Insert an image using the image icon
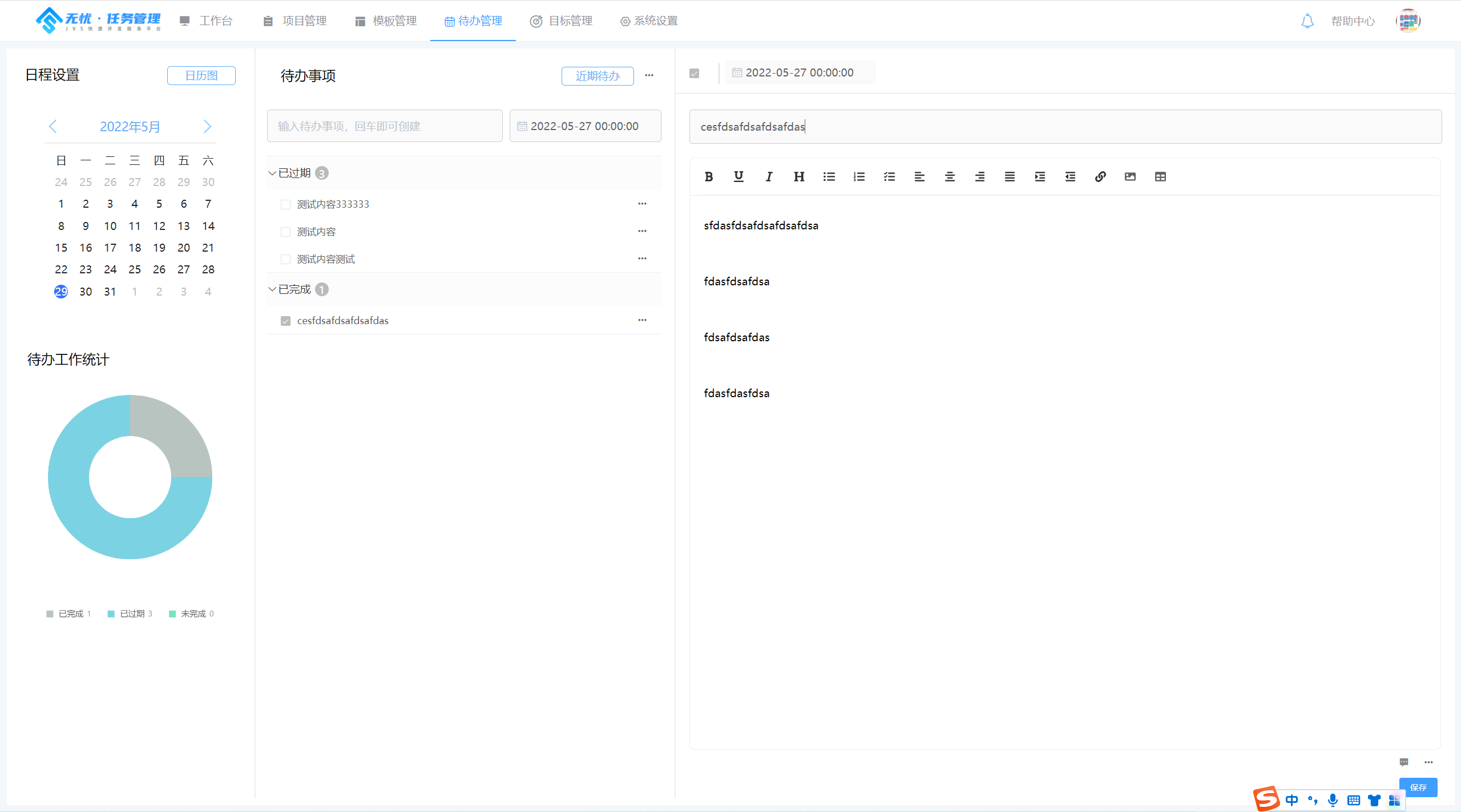Screen dimensions: 1461x812 coord(1130,177)
